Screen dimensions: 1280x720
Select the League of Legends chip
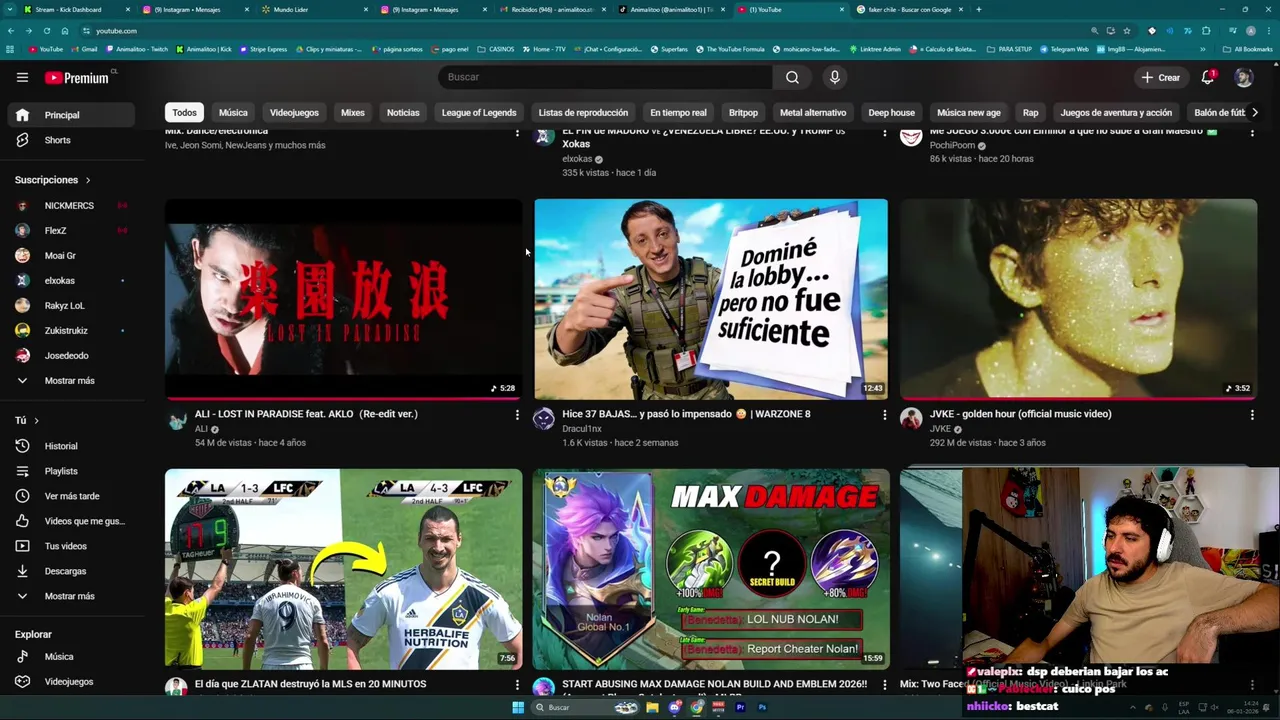click(479, 113)
